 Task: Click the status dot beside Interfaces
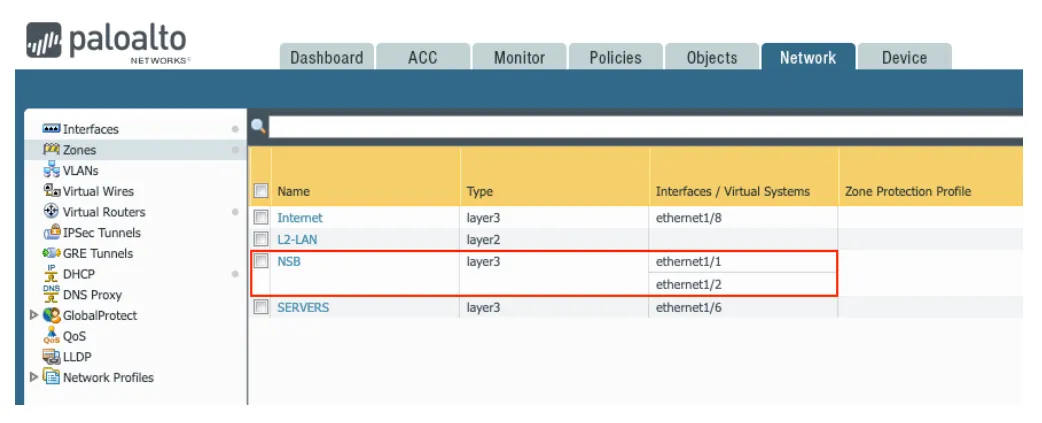(x=235, y=129)
